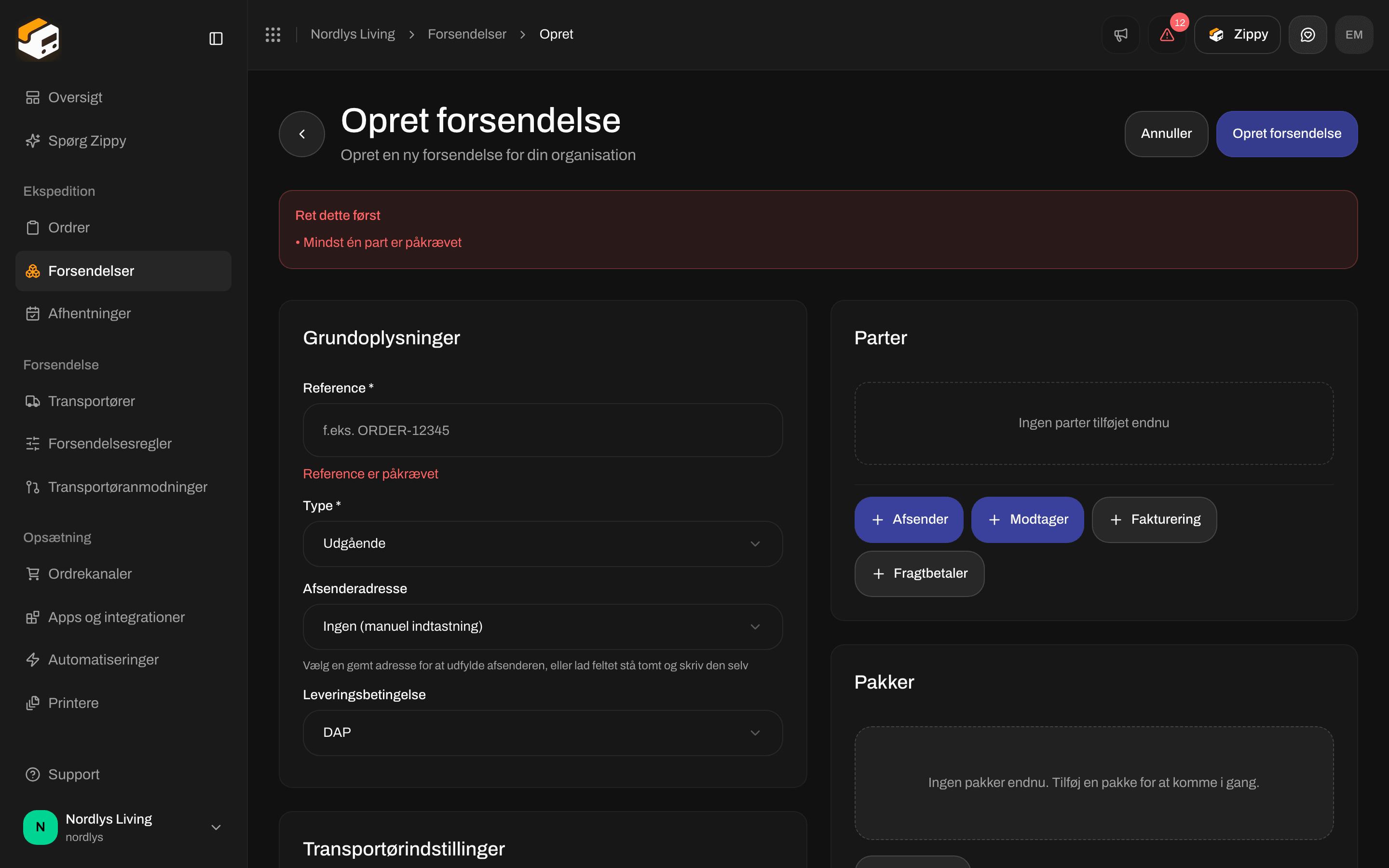Go to Forsendelser breadcrumb
The image size is (1389, 868).
click(x=467, y=34)
